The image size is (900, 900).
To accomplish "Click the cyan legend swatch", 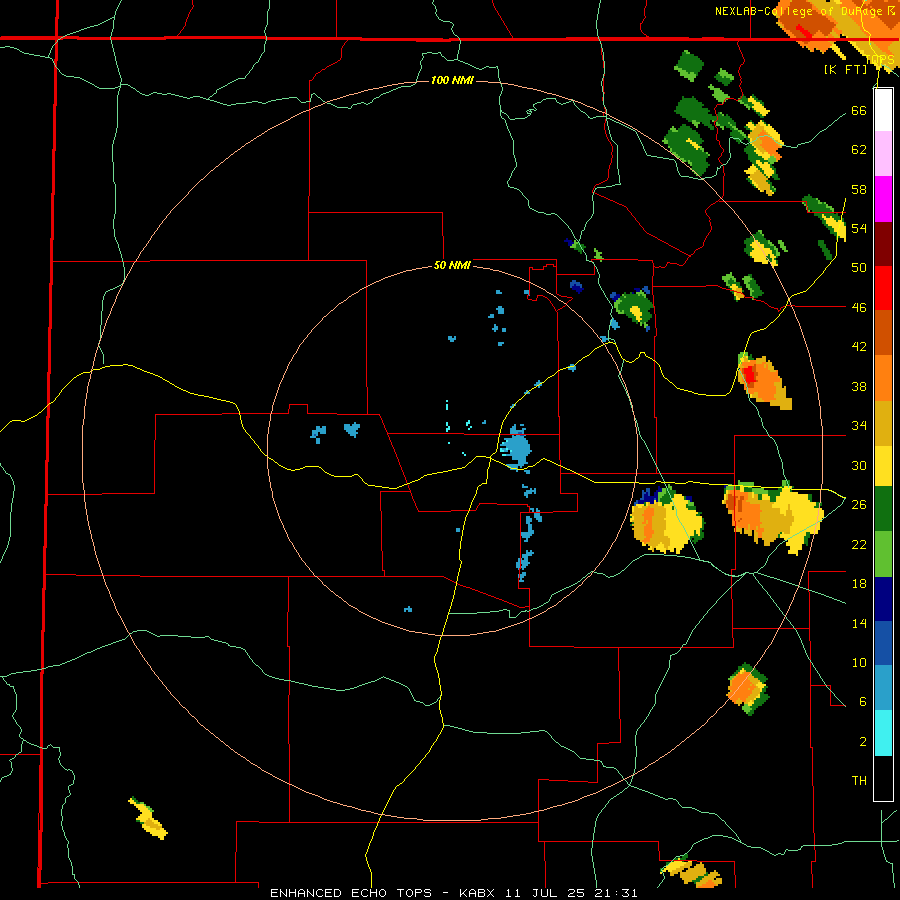I will 883,733.
